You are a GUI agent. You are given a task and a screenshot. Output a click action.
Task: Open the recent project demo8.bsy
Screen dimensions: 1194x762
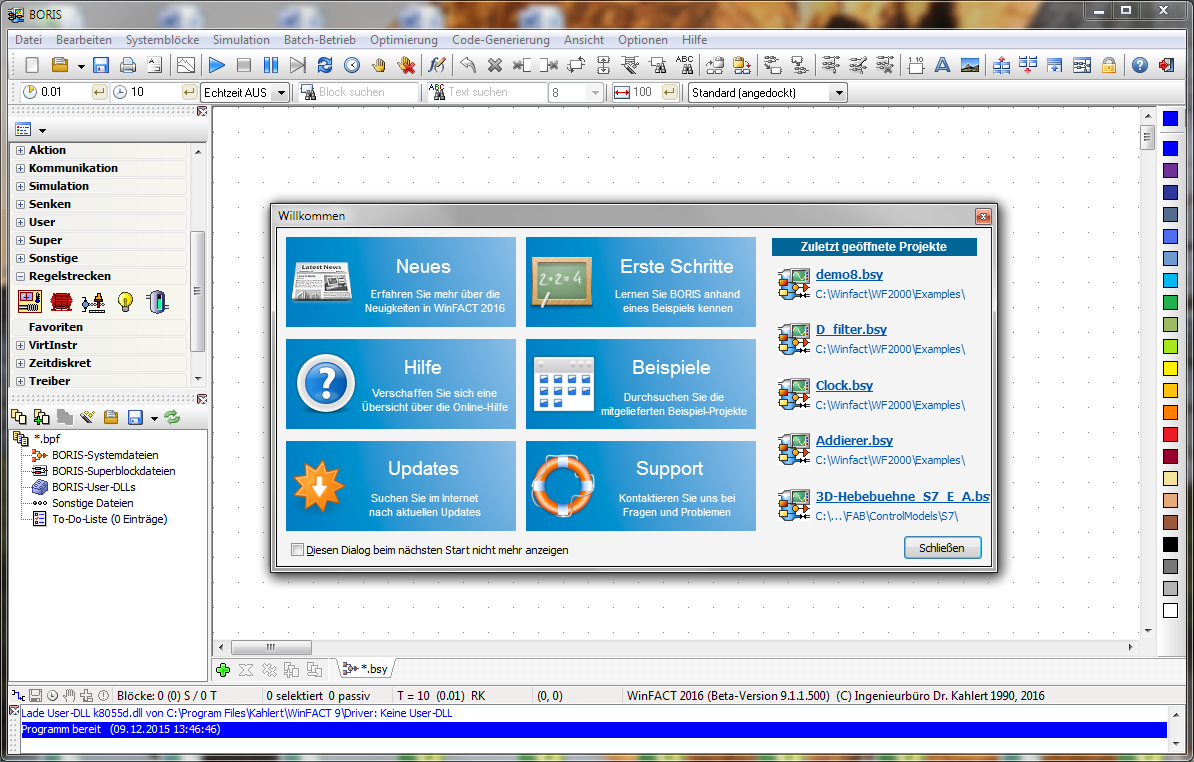(x=849, y=275)
